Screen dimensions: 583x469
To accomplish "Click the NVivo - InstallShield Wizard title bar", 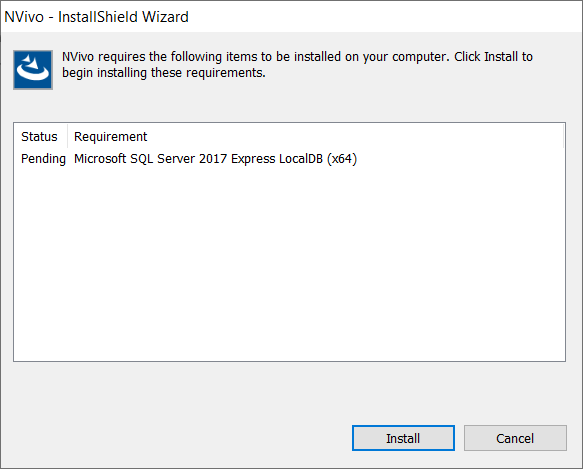I will (x=292, y=17).
